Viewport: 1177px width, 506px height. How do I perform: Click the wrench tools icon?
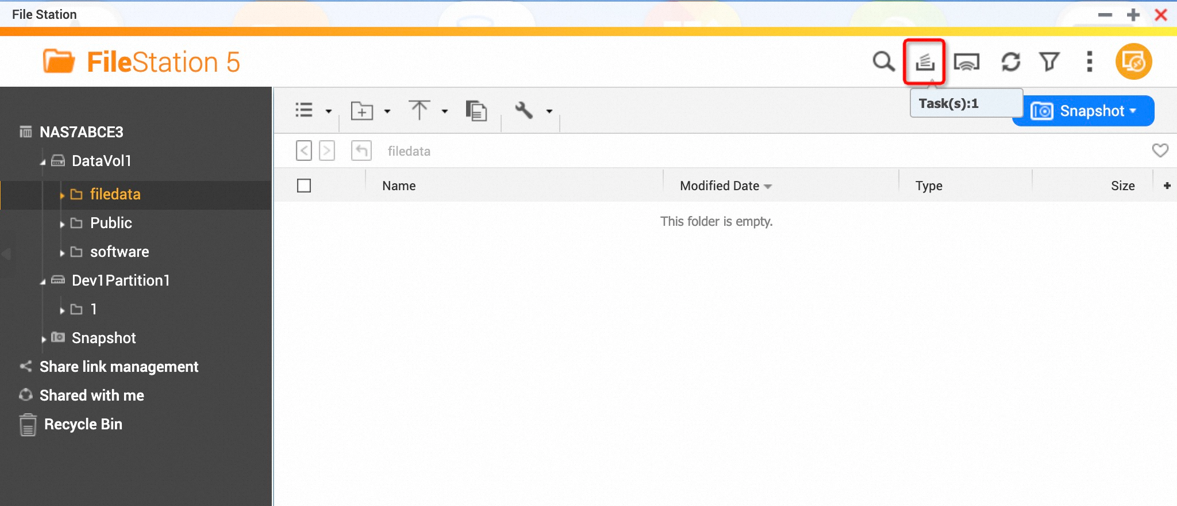click(x=524, y=110)
